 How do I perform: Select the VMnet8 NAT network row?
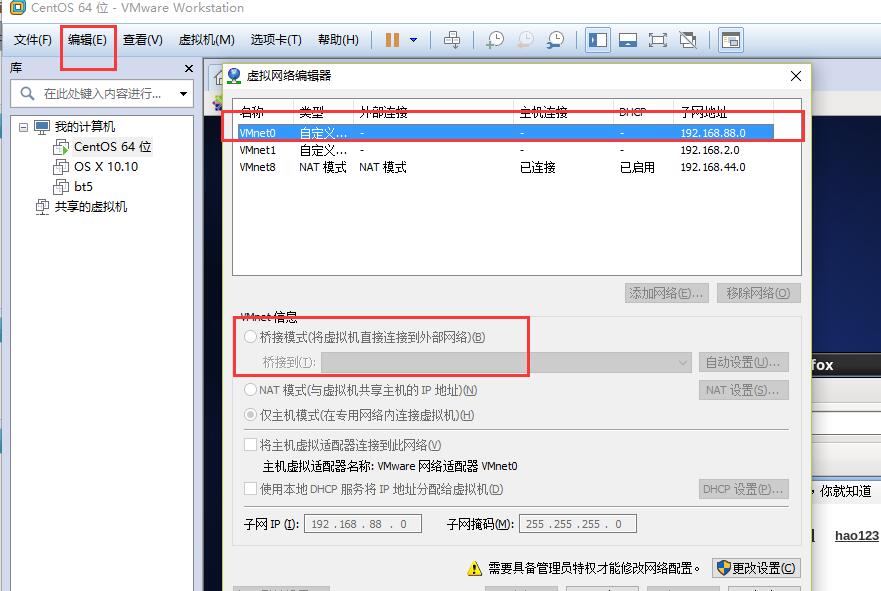[x=506, y=167]
